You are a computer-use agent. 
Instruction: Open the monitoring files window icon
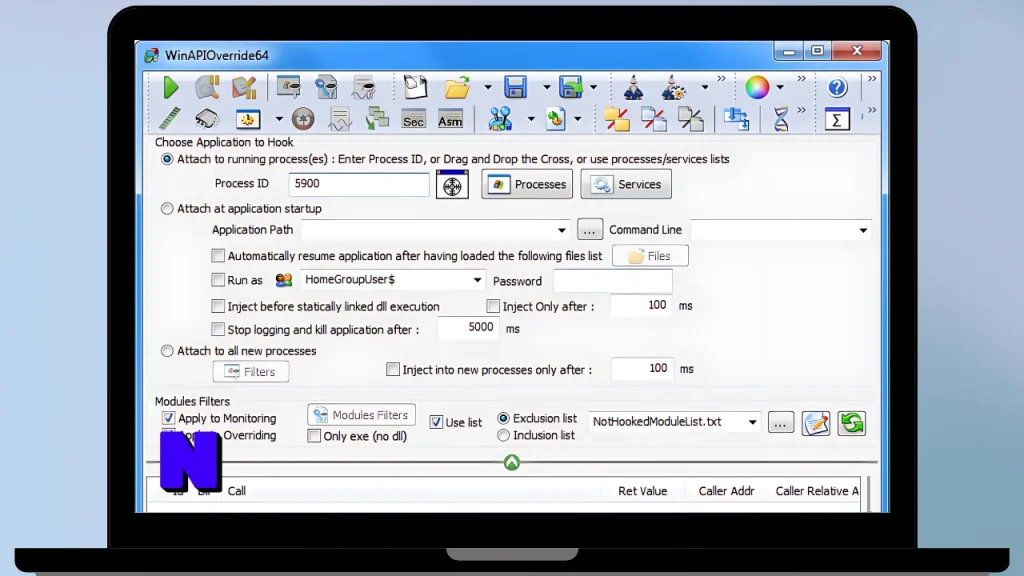pos(288,88)
